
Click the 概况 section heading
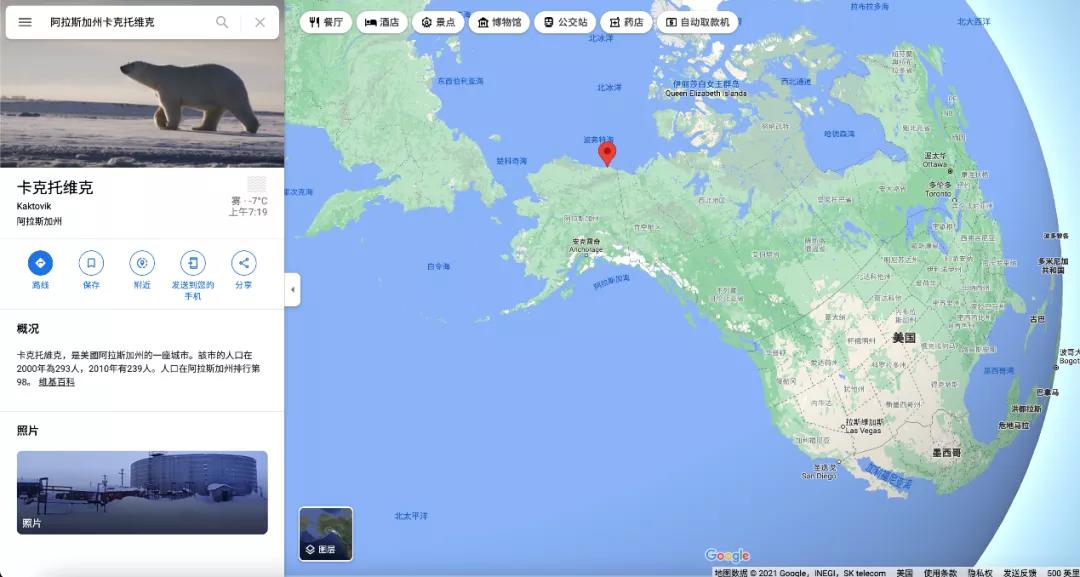[x=28, y=328]
